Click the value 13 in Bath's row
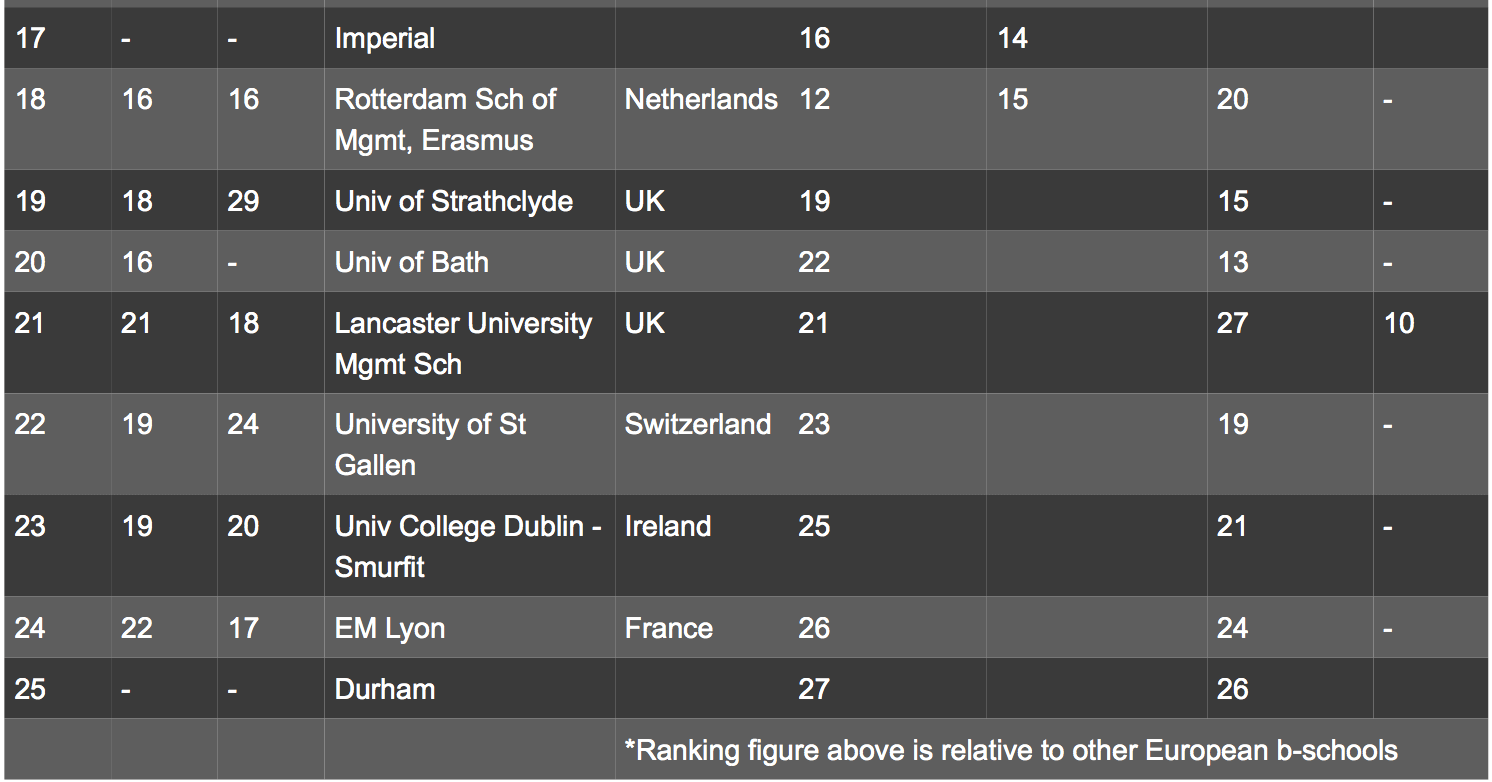The height and width of the screenshot is (782, 1492). tap(1232, 262)
